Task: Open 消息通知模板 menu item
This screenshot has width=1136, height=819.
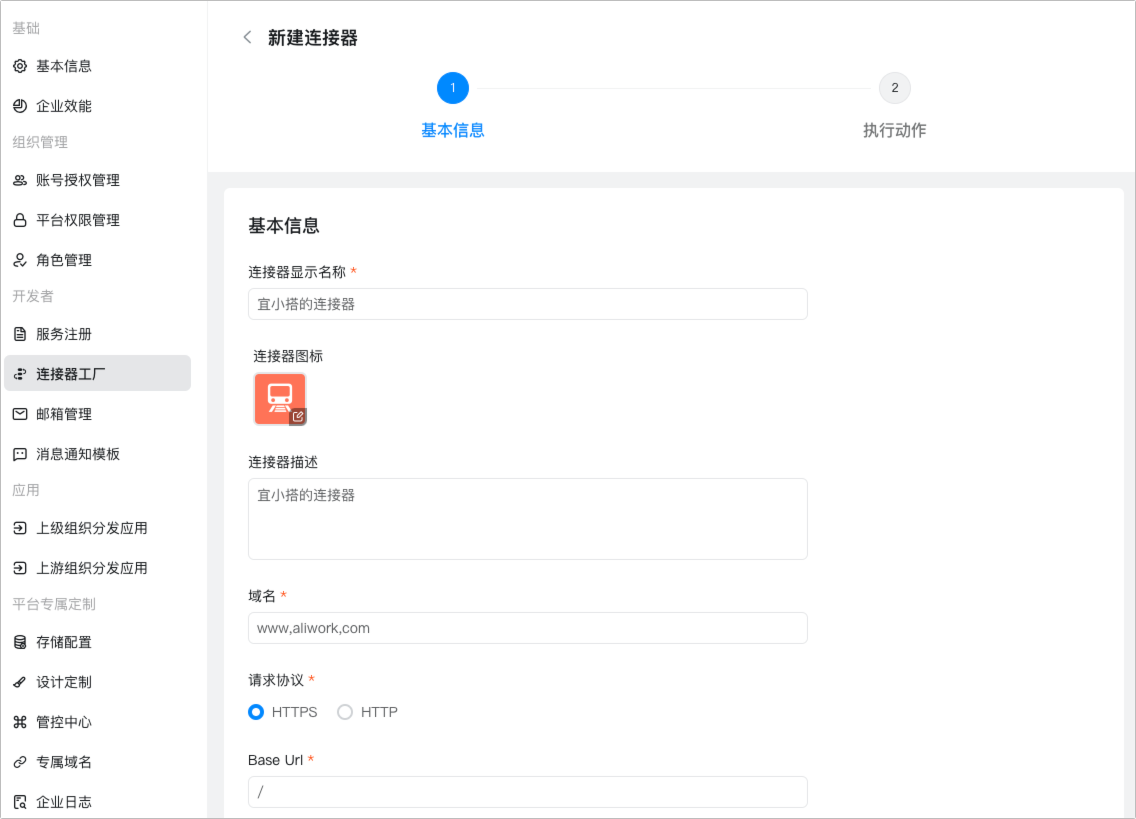Action: pos(98,454)
